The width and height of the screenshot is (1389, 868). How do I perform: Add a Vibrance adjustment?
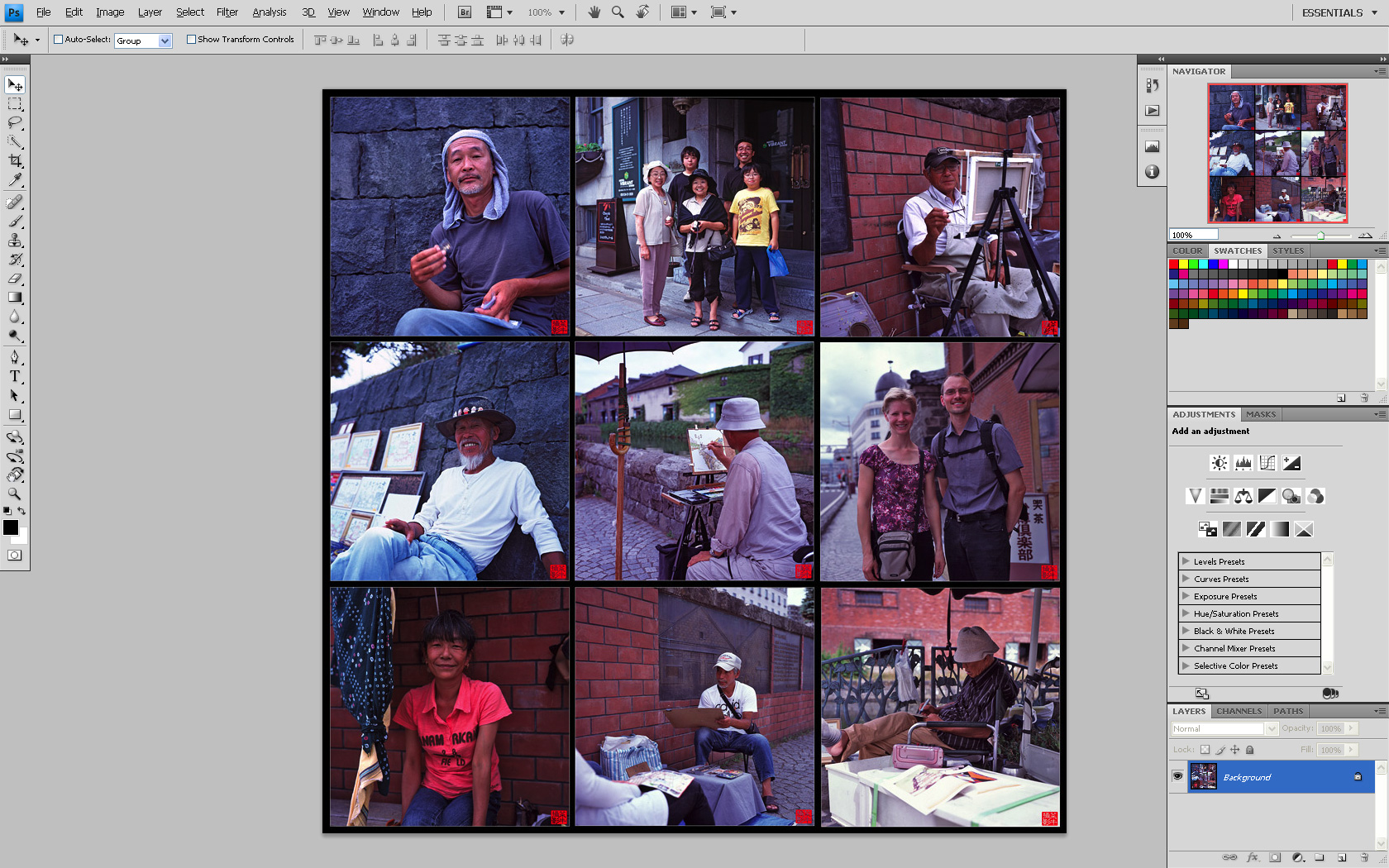point(1195,496)
